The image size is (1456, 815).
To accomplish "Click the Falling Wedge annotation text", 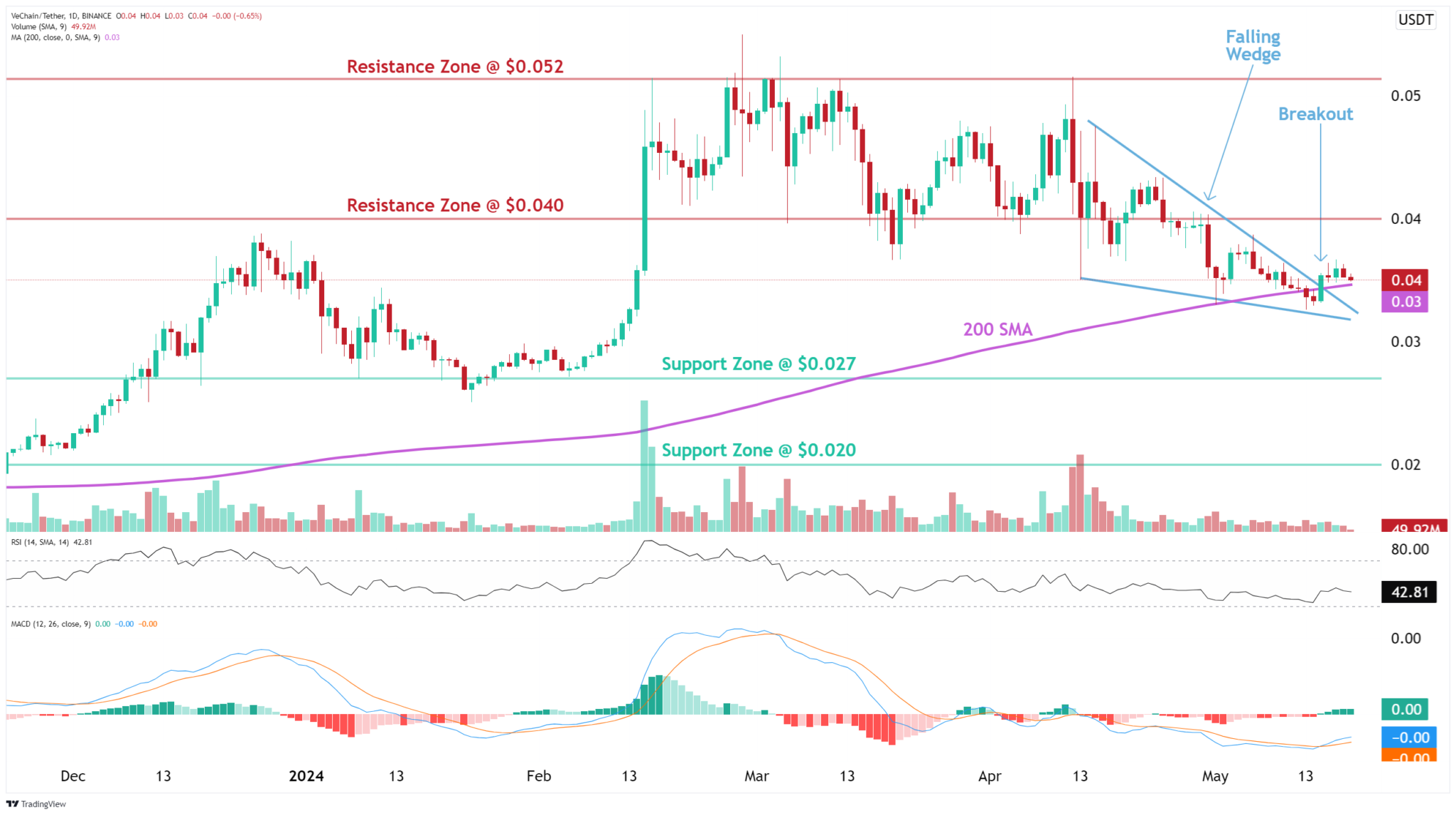I will pos(1252,46).
